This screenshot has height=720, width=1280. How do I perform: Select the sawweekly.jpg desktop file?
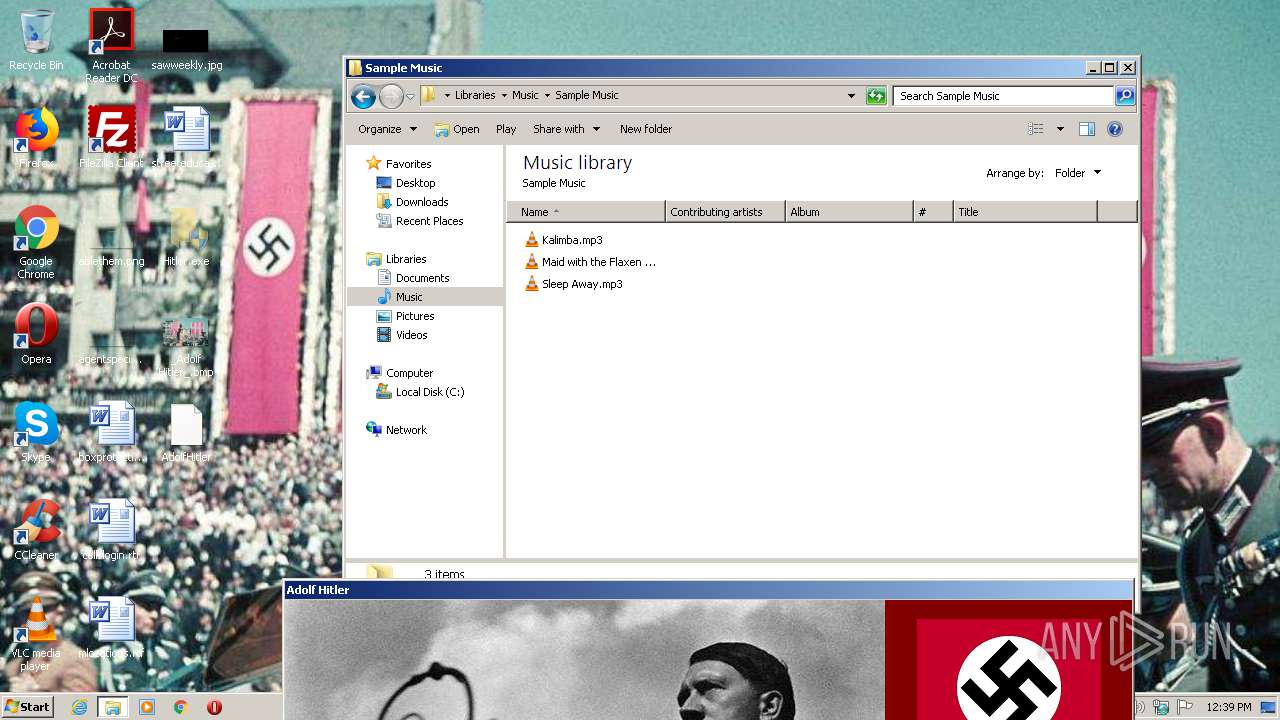[186, 48]
